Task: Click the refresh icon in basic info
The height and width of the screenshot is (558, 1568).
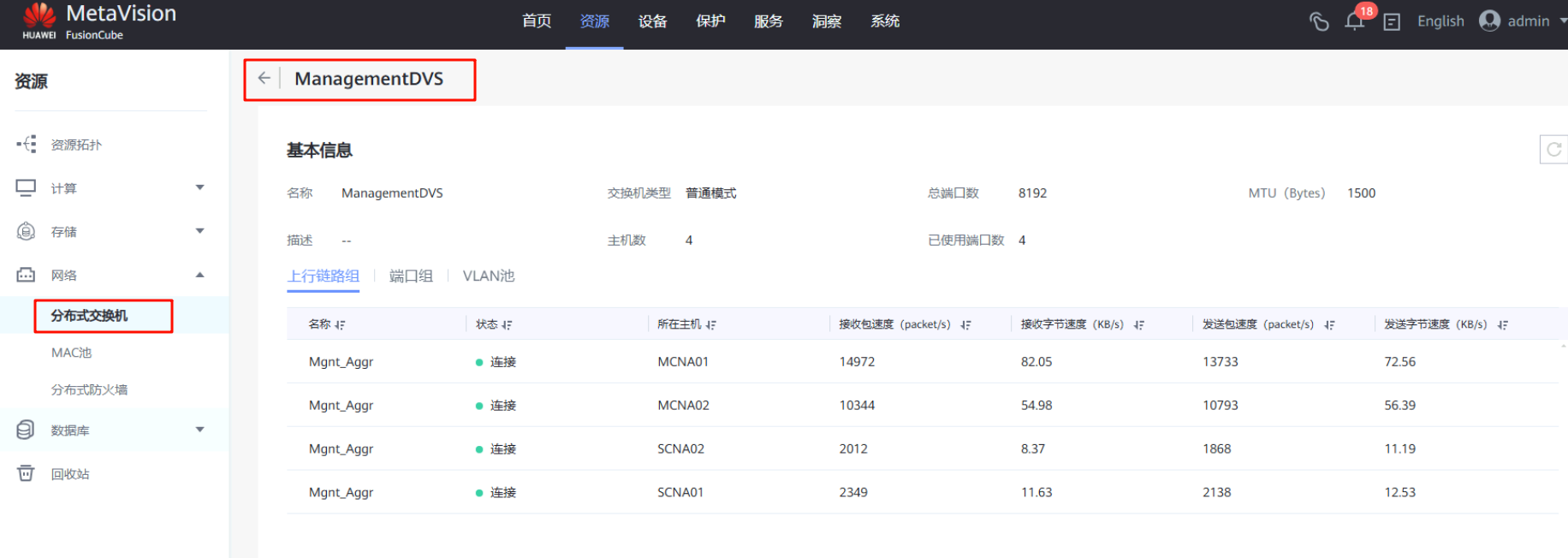Action: pos(1553,150)
